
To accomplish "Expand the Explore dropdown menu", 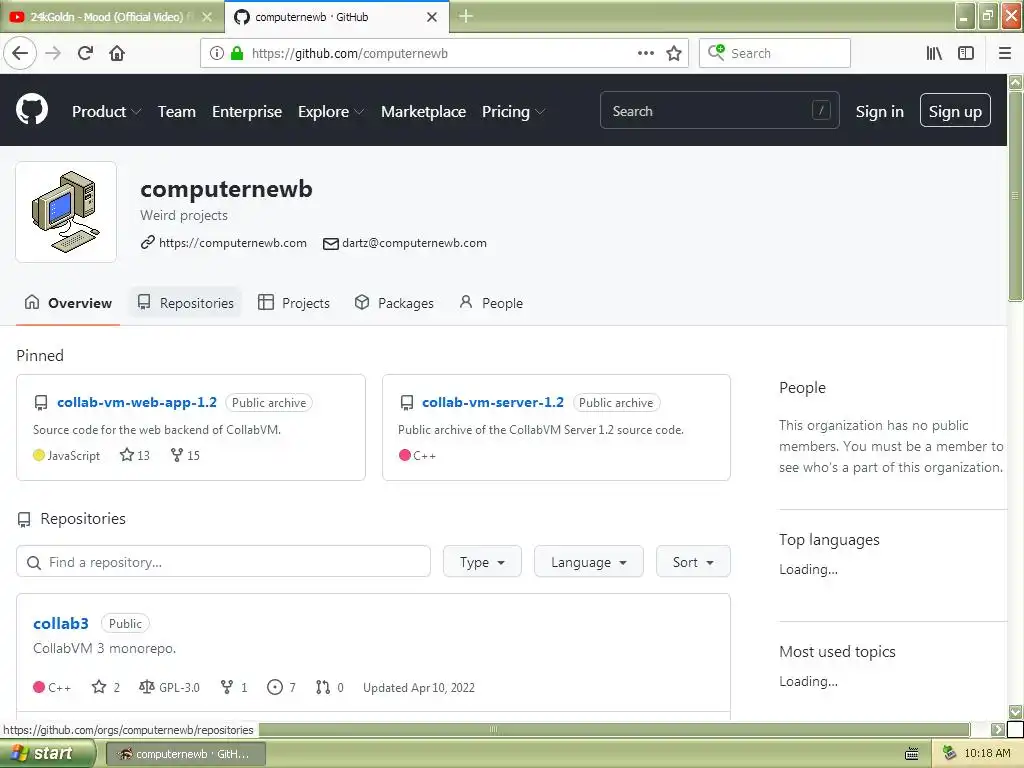I will [331, 112].
